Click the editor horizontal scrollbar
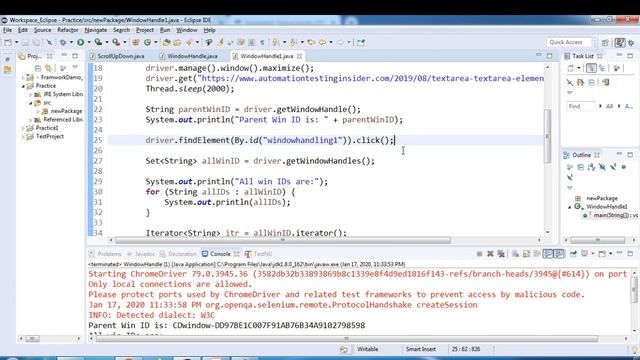This screenshot has height=360, width=640. (283, 240)
